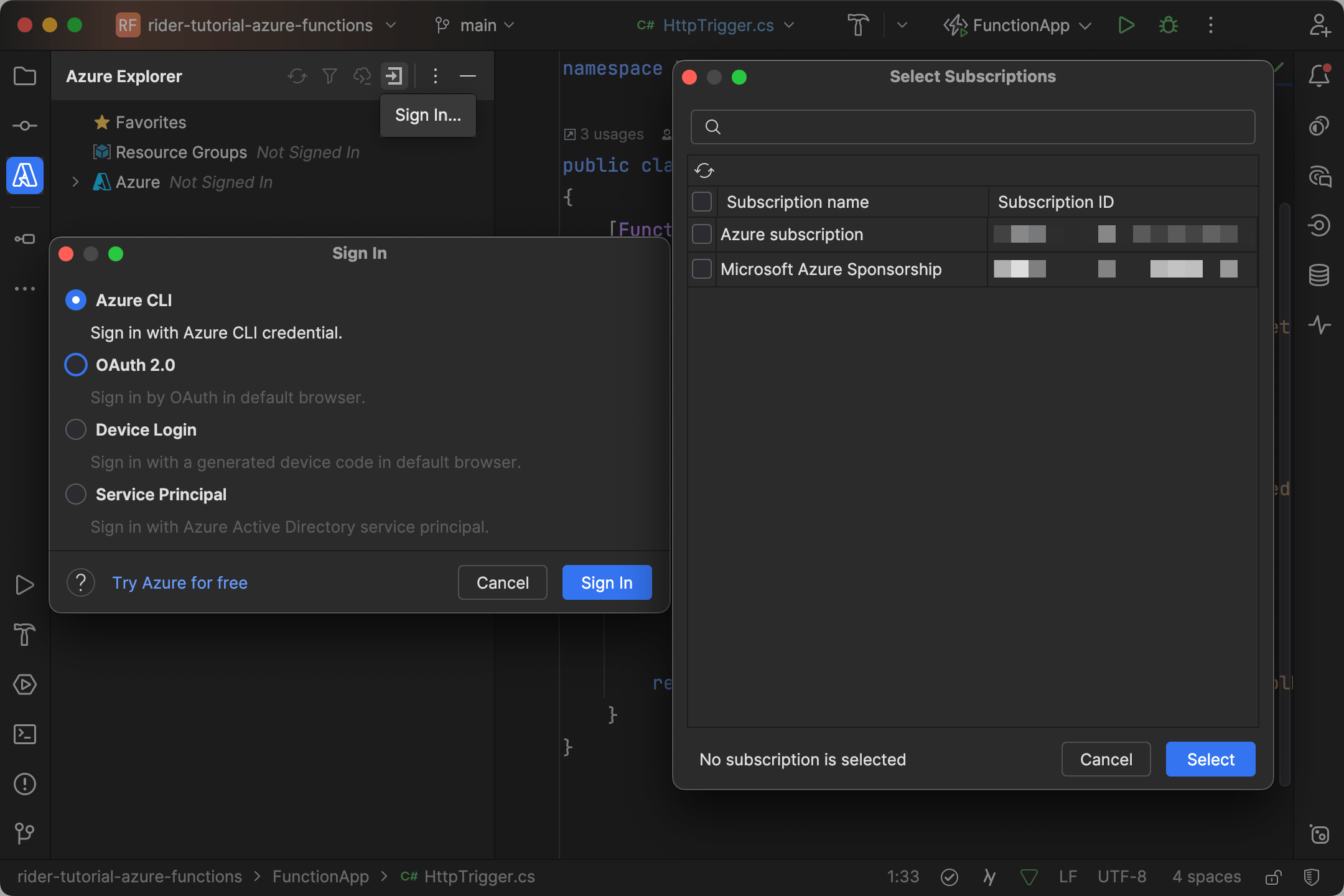Open the Notifications panel with bell icon

(1318, 76)
